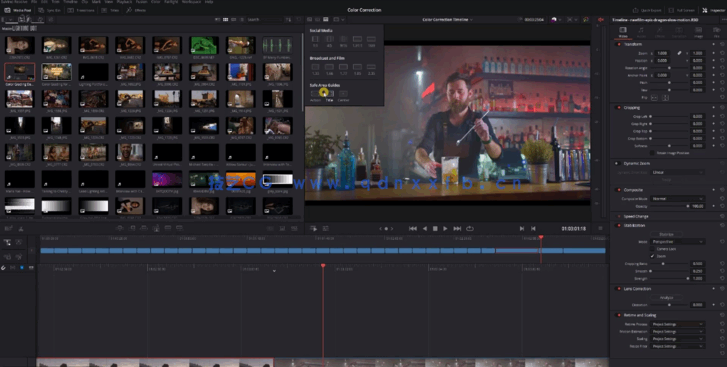
Task: Open the Media Pool panel
Action: 18,10
